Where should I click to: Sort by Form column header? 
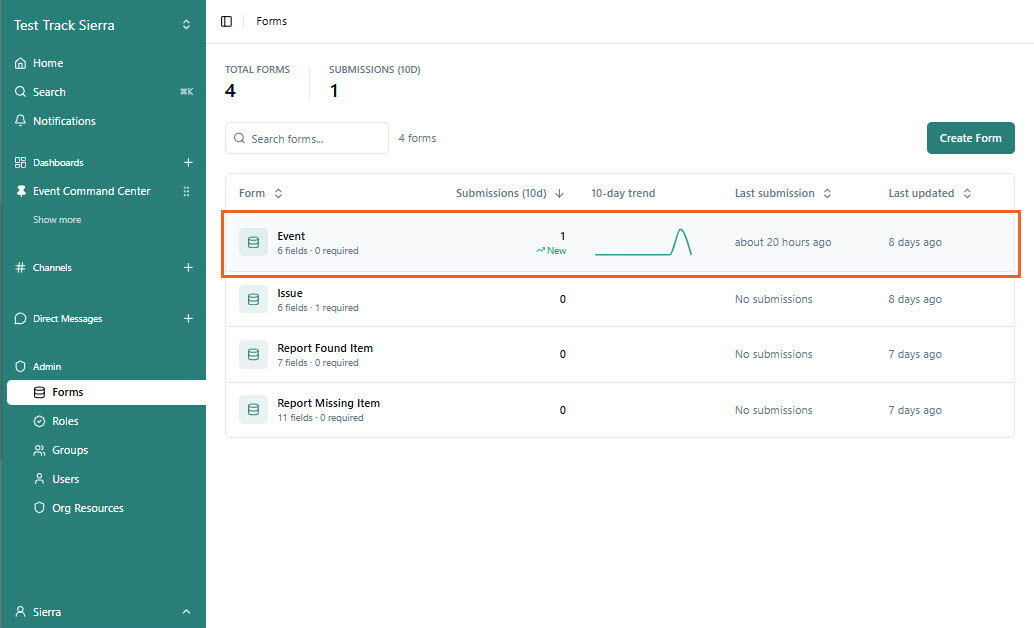click(260, 193)
